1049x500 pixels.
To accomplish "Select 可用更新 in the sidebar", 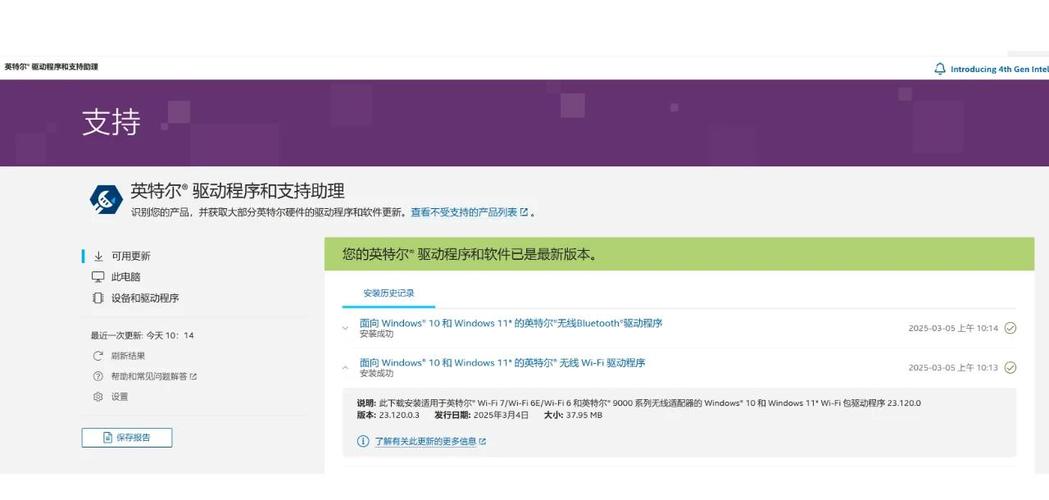I will click(130, 256).
